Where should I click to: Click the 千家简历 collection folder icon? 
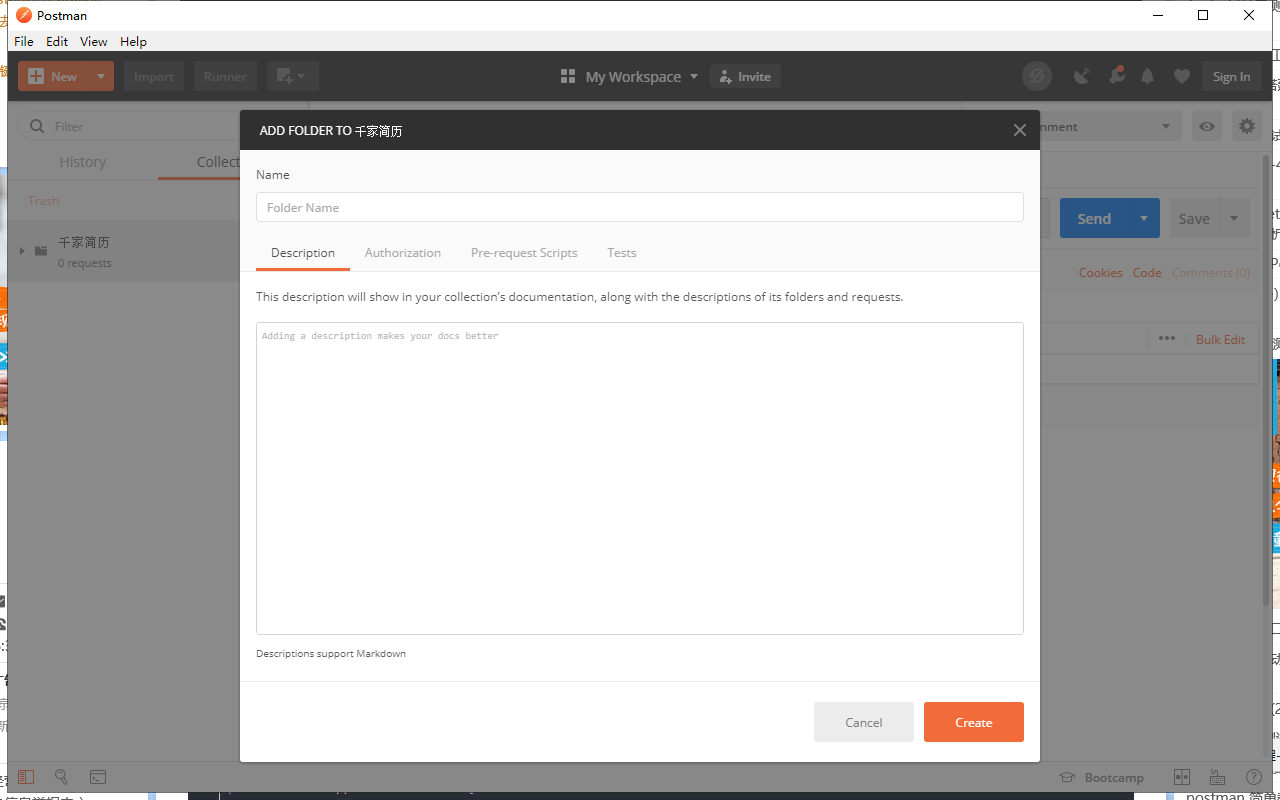(41, 251)
